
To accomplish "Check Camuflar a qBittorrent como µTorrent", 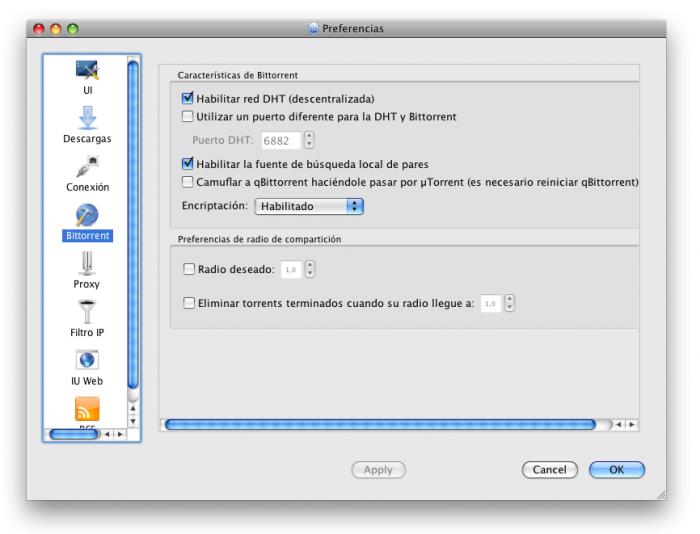I will point(188,182).
